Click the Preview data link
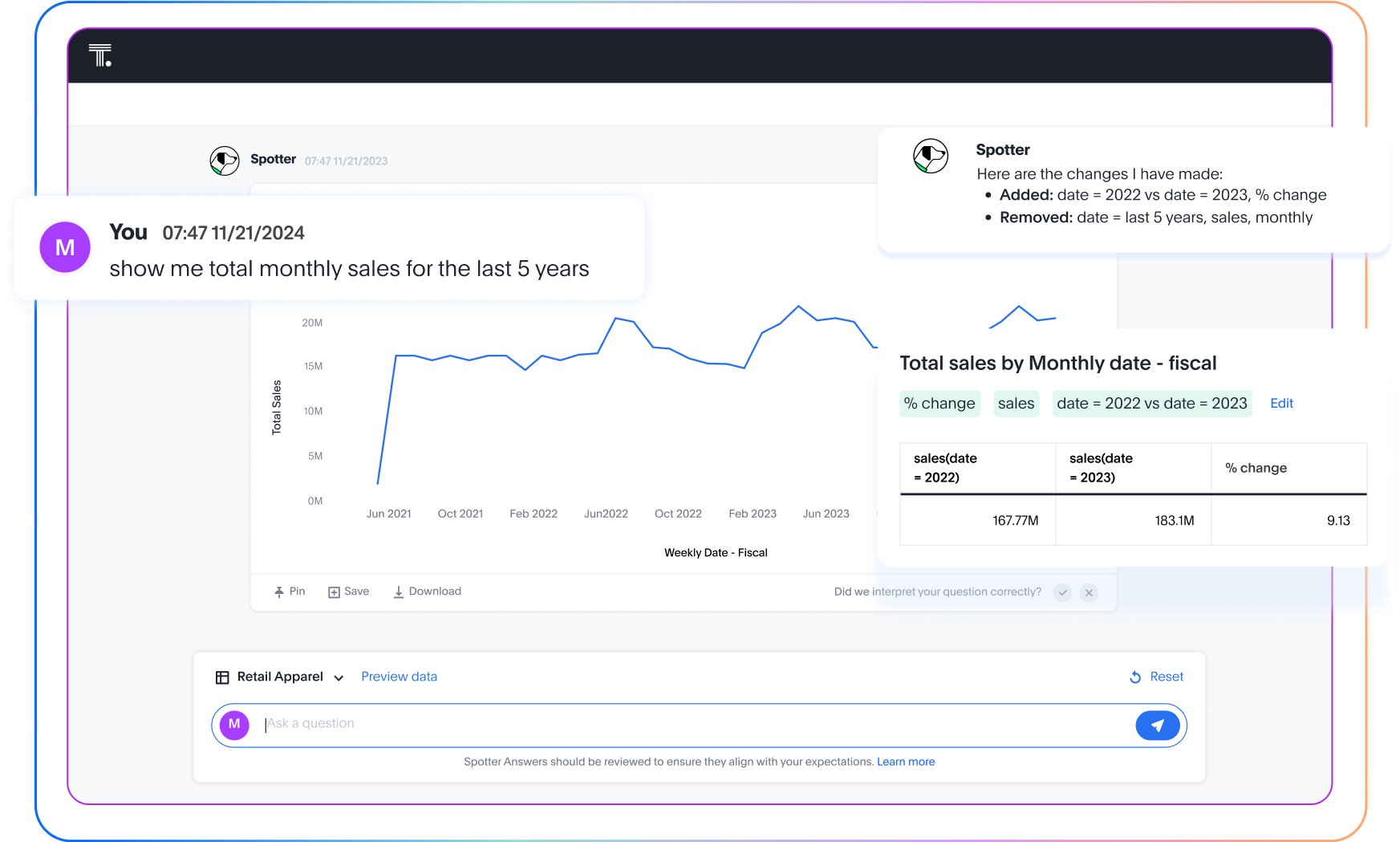1400x842 pixels. [x=399, y=677]
